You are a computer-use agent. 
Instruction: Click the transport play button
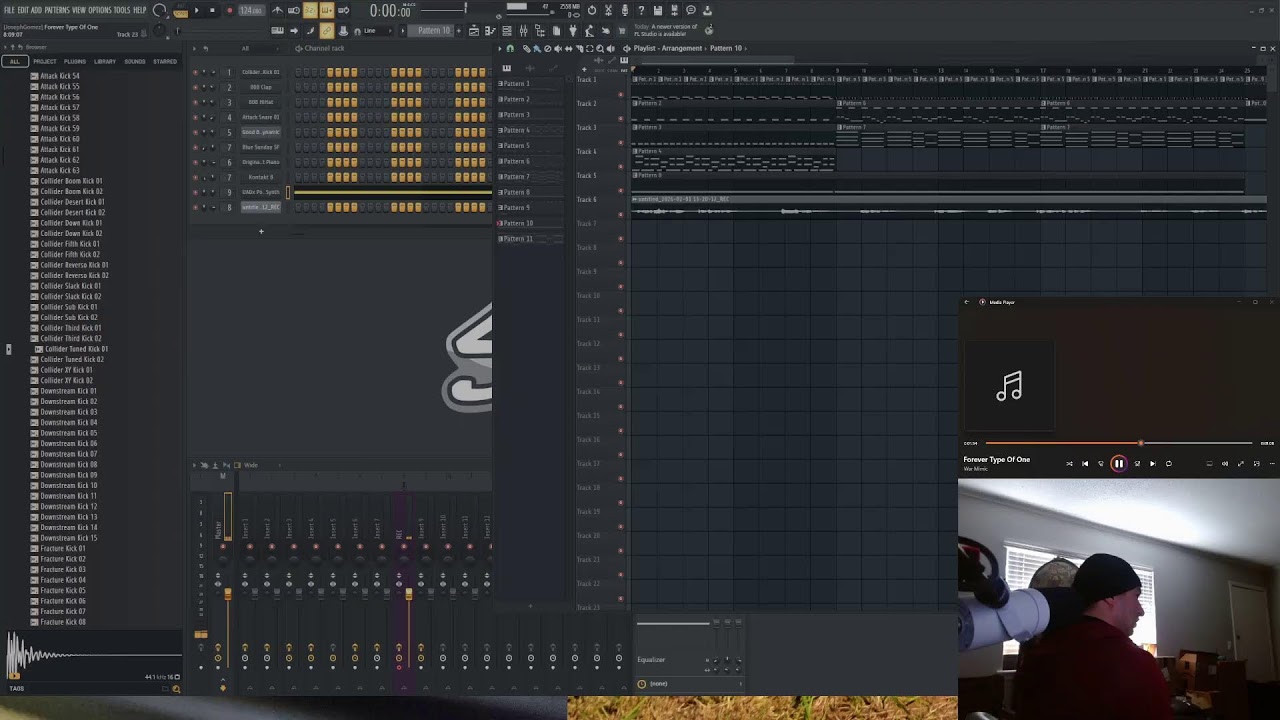(196, 10)
